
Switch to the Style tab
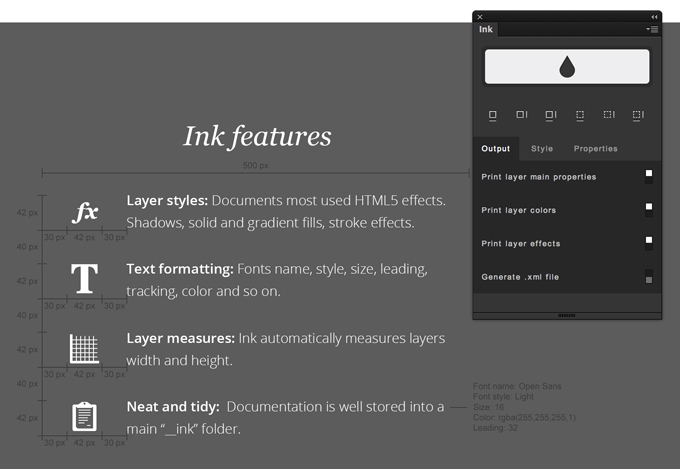click(542, 148)
